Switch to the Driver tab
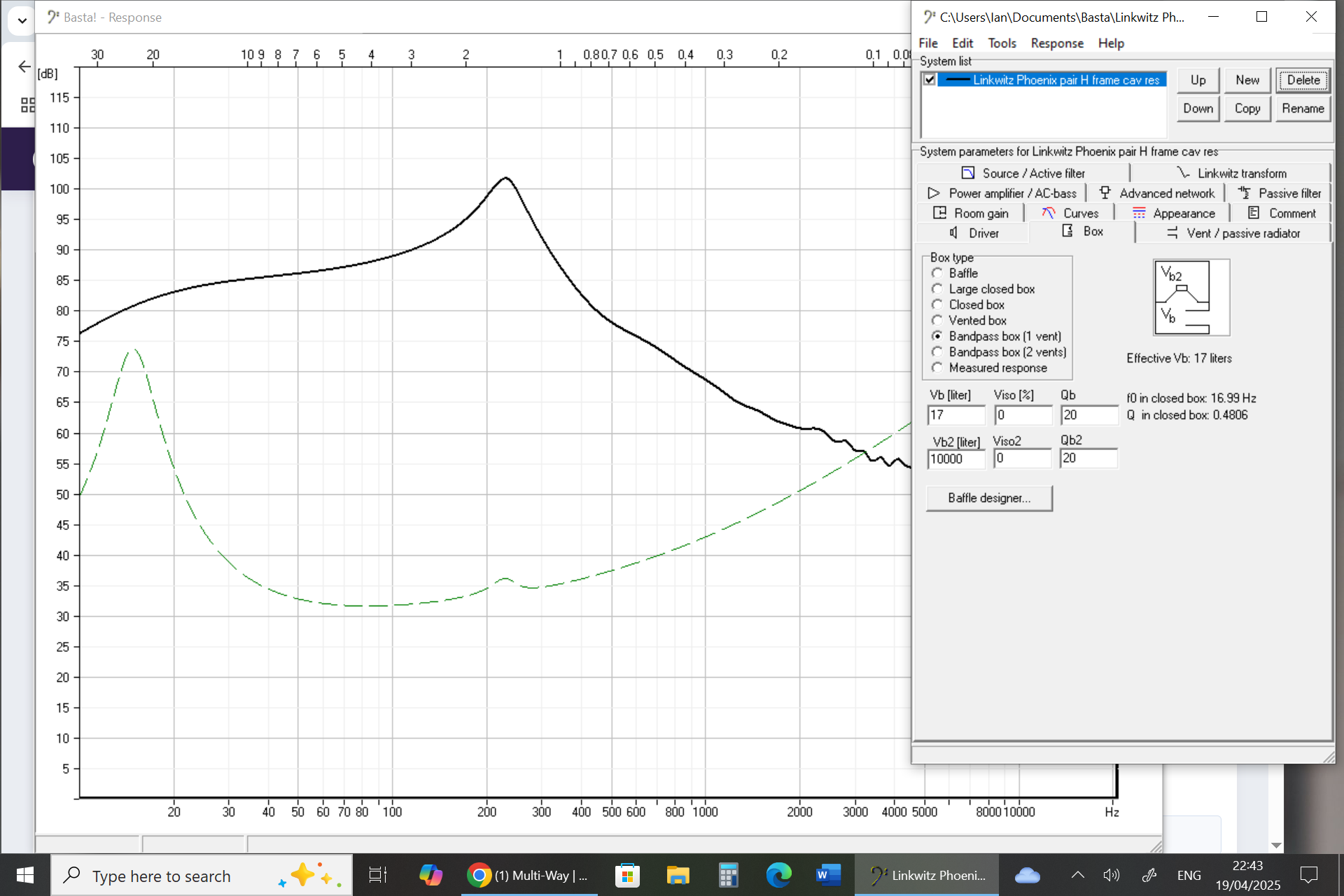Image resolution: width=1344 pixels, height=896 pixels. (973, 233)
